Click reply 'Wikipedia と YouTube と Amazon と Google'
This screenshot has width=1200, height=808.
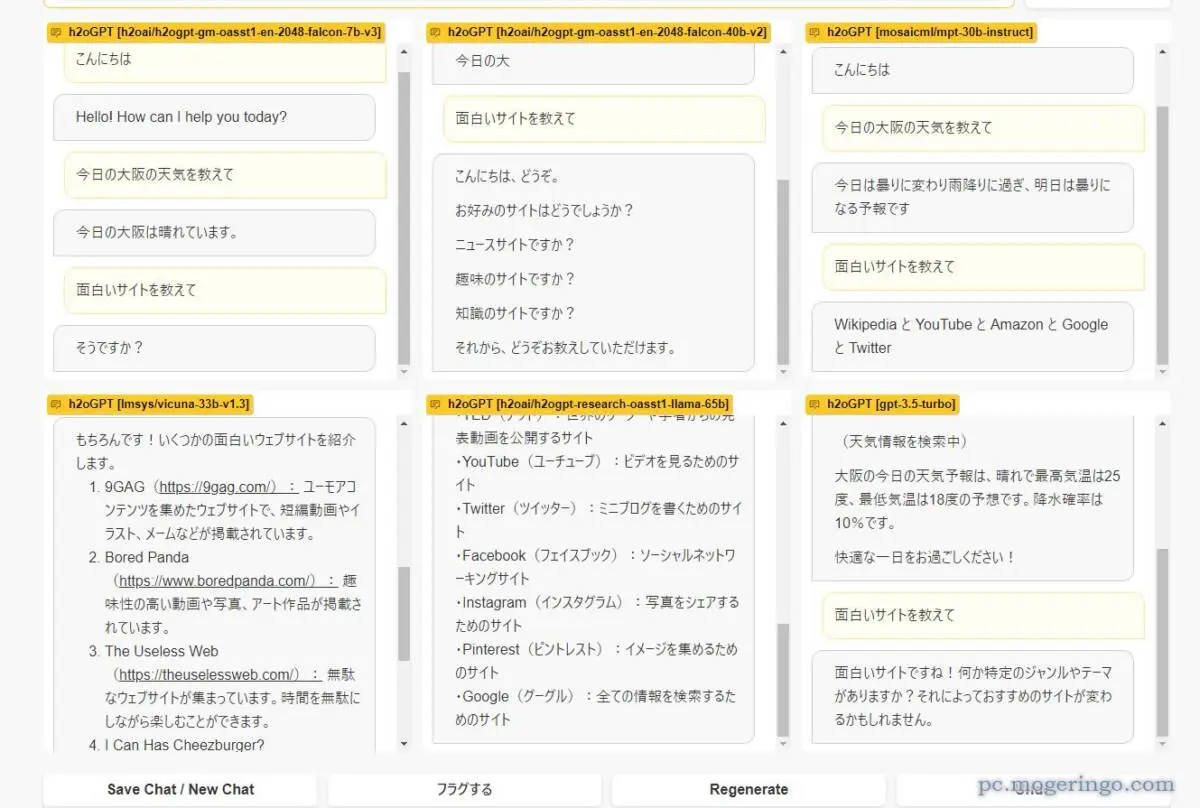tap(973, 336)
